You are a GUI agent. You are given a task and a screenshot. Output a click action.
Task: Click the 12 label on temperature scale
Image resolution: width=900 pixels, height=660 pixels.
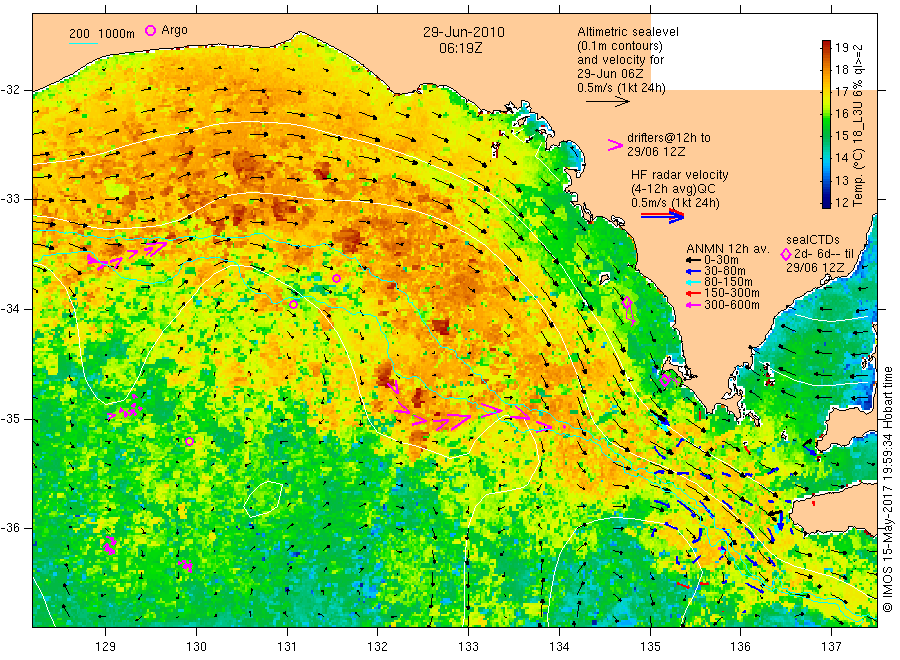point(841,202)
